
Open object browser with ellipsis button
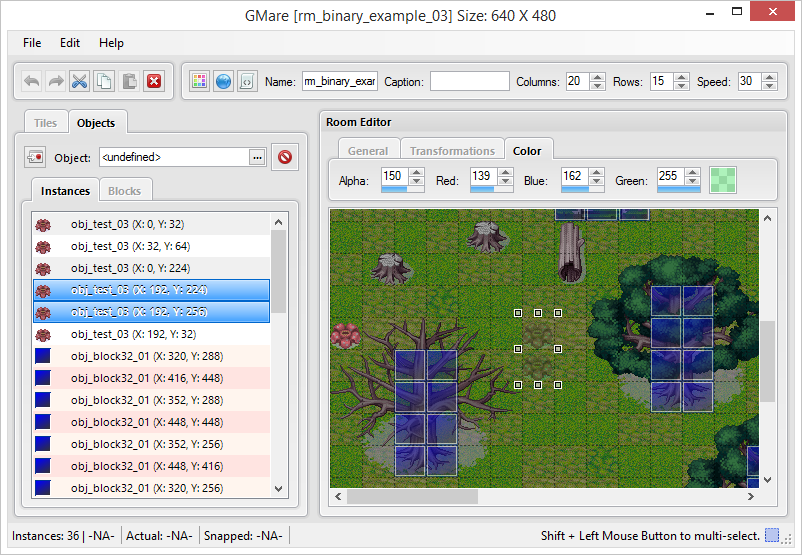pyautogui.click(x=257, y=158)
